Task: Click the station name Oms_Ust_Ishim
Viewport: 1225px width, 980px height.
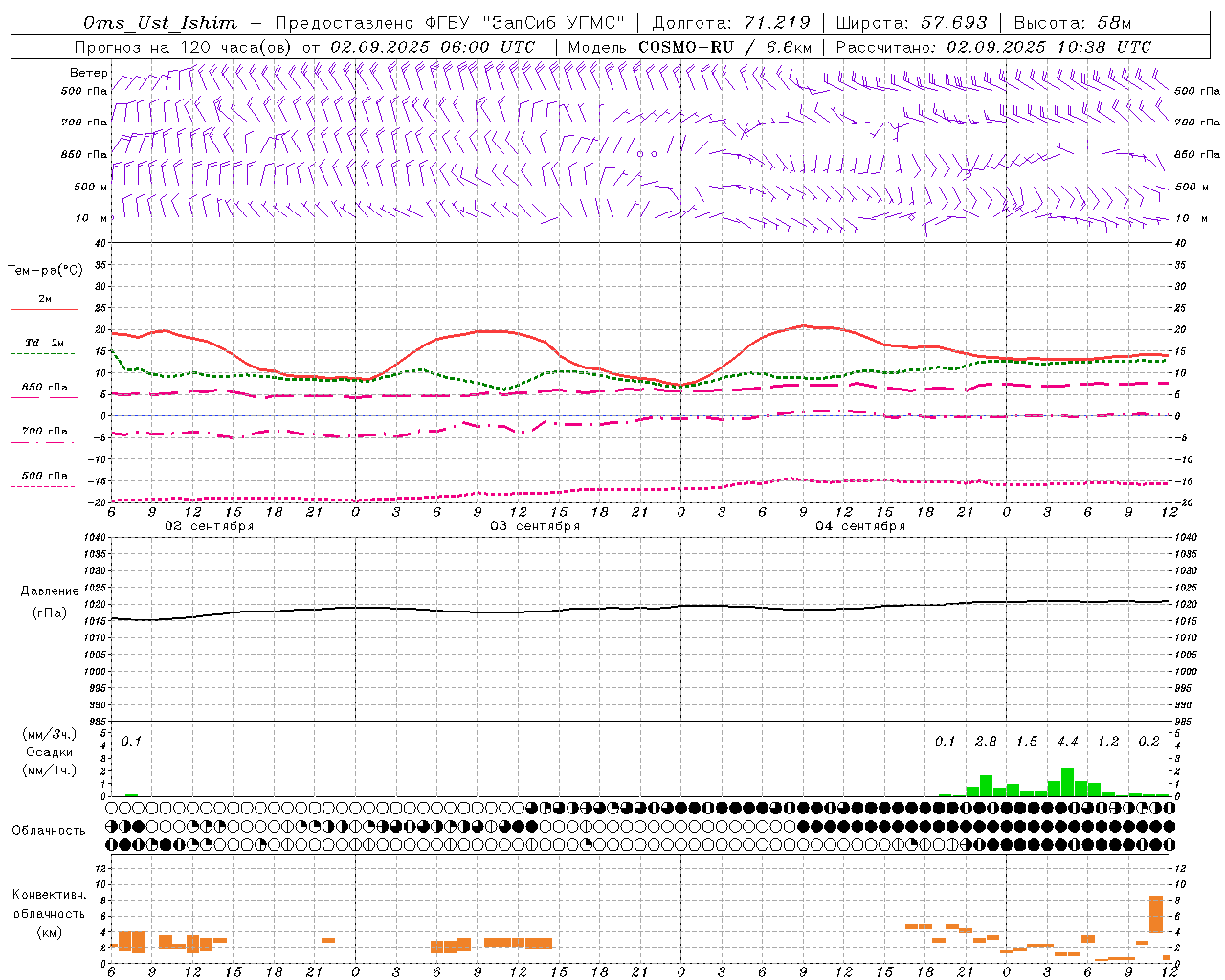Action: click(x=160, y=23)
